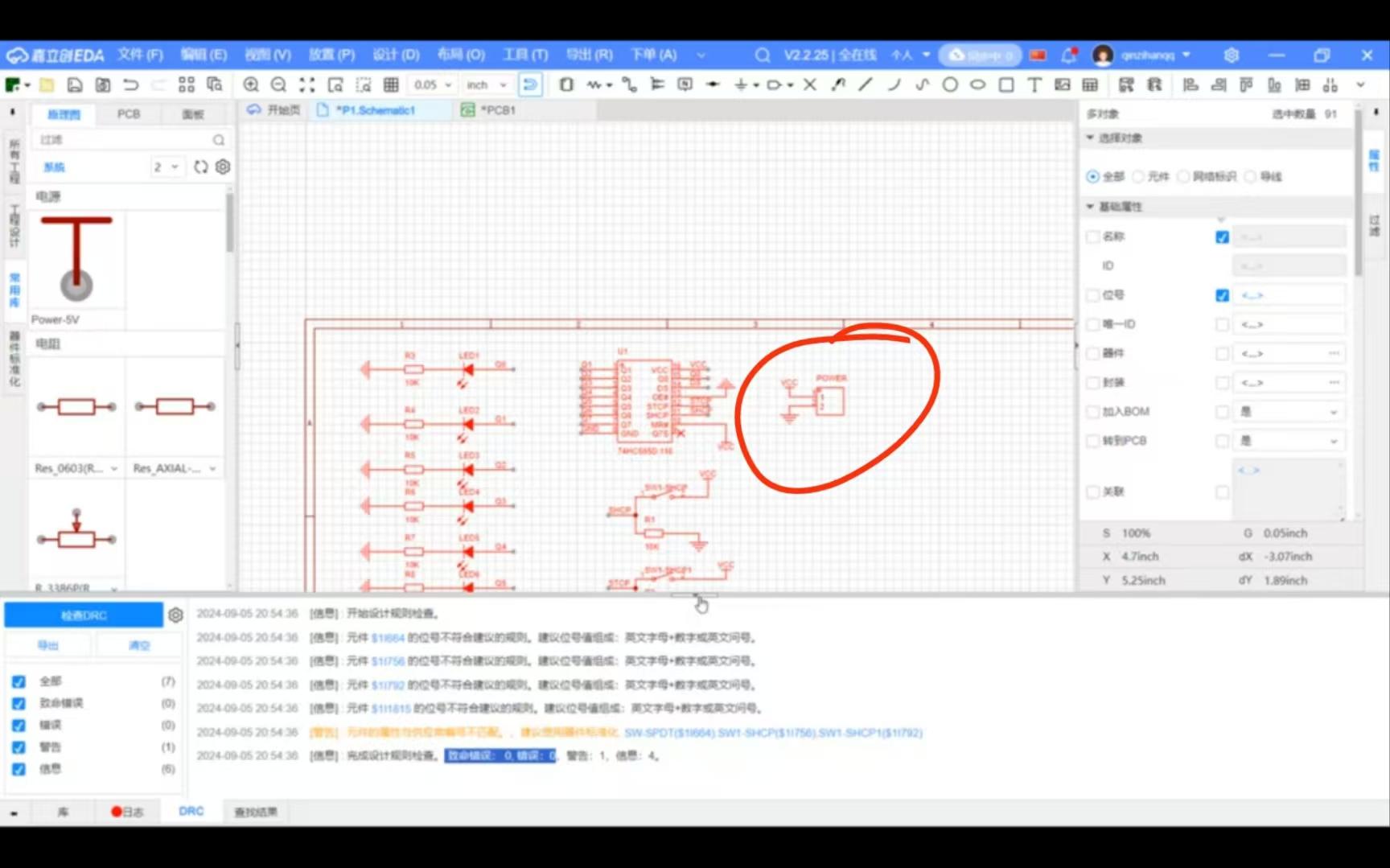Select the rectangle drawing tool
This screenshot has height=868, width=1390.
click(1006, 84)
